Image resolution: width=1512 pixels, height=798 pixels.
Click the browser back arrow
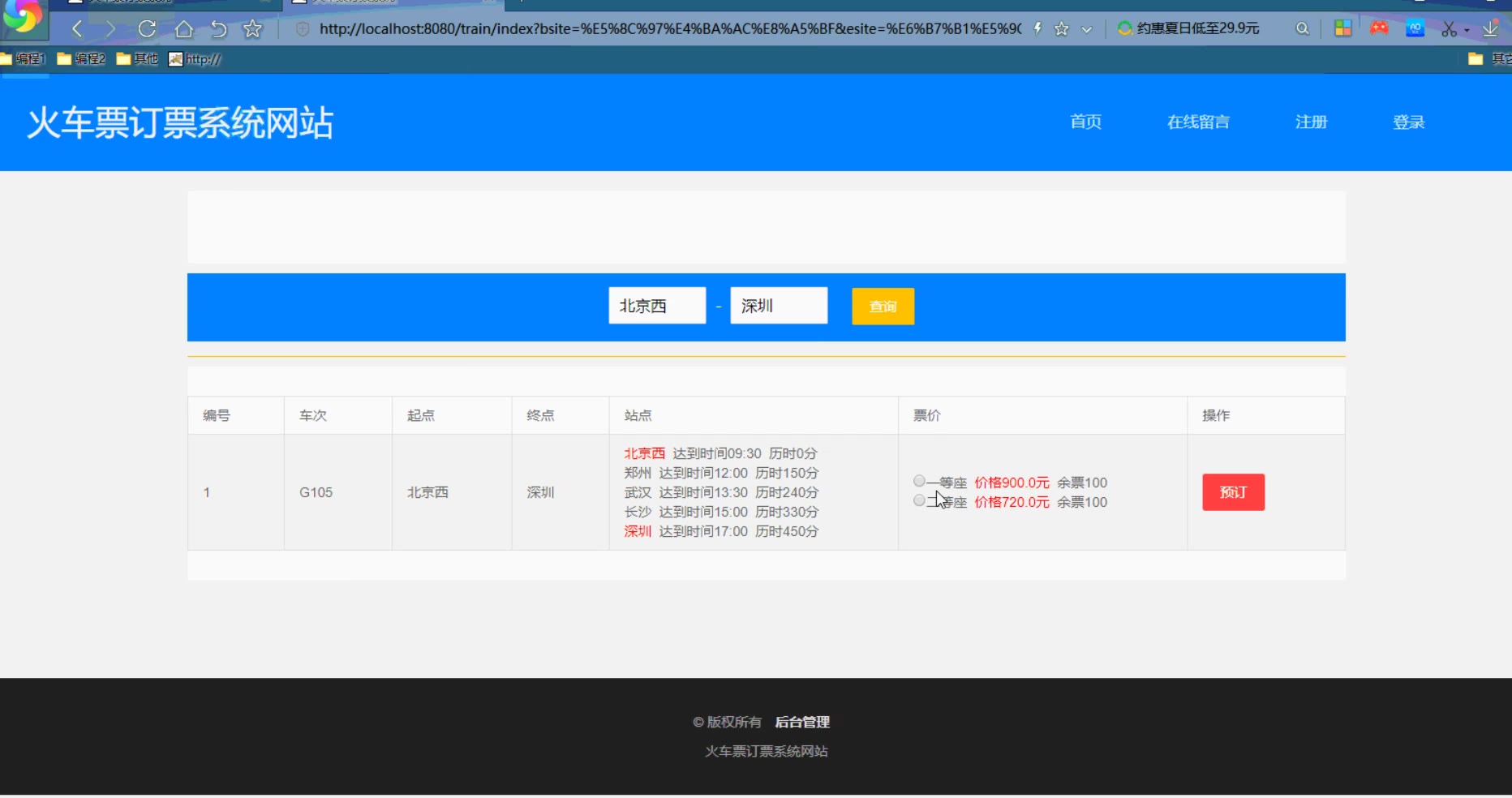coord(77,29)
